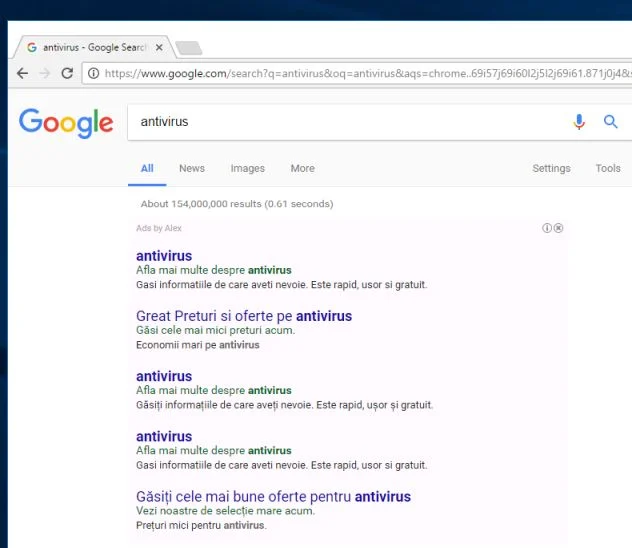Open the More search menu

(303, 168)
